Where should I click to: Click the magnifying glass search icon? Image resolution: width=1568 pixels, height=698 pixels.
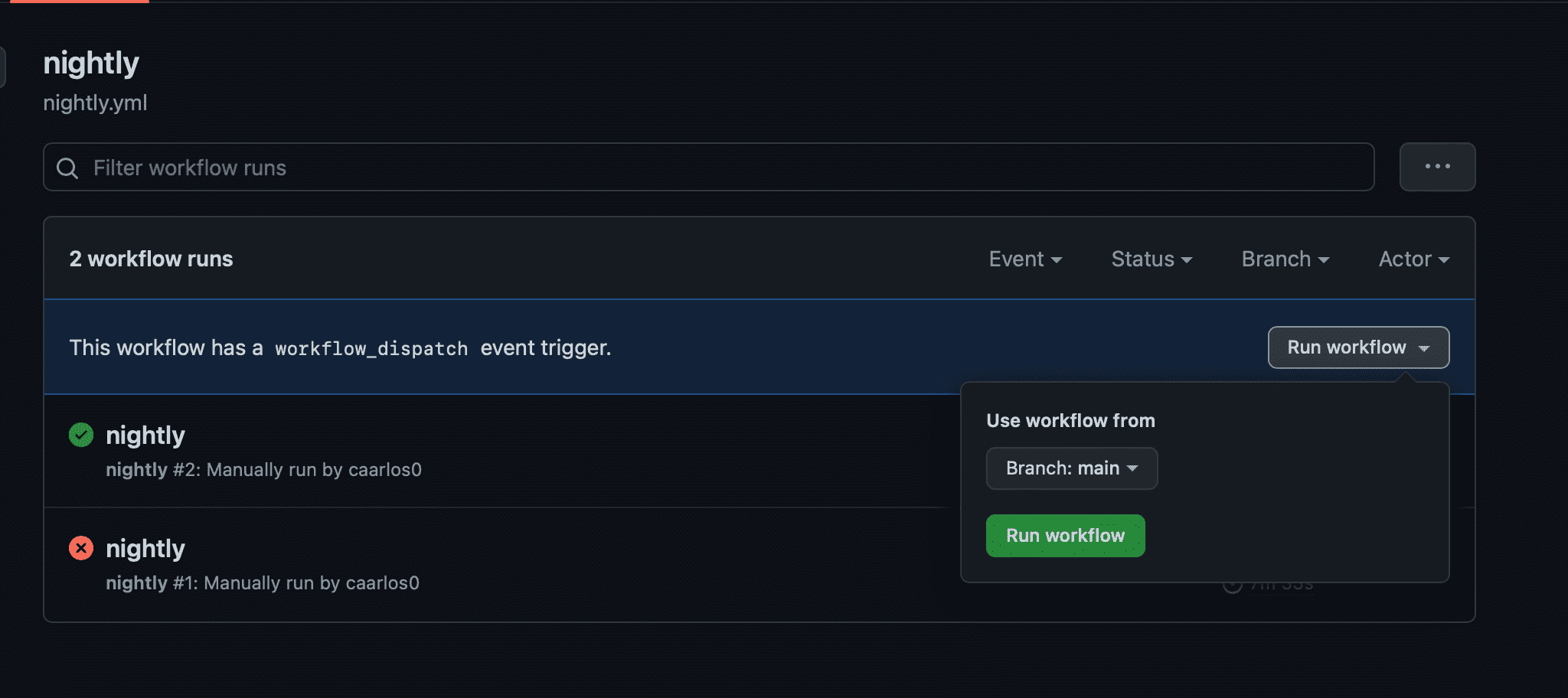[x=67, y=167]
